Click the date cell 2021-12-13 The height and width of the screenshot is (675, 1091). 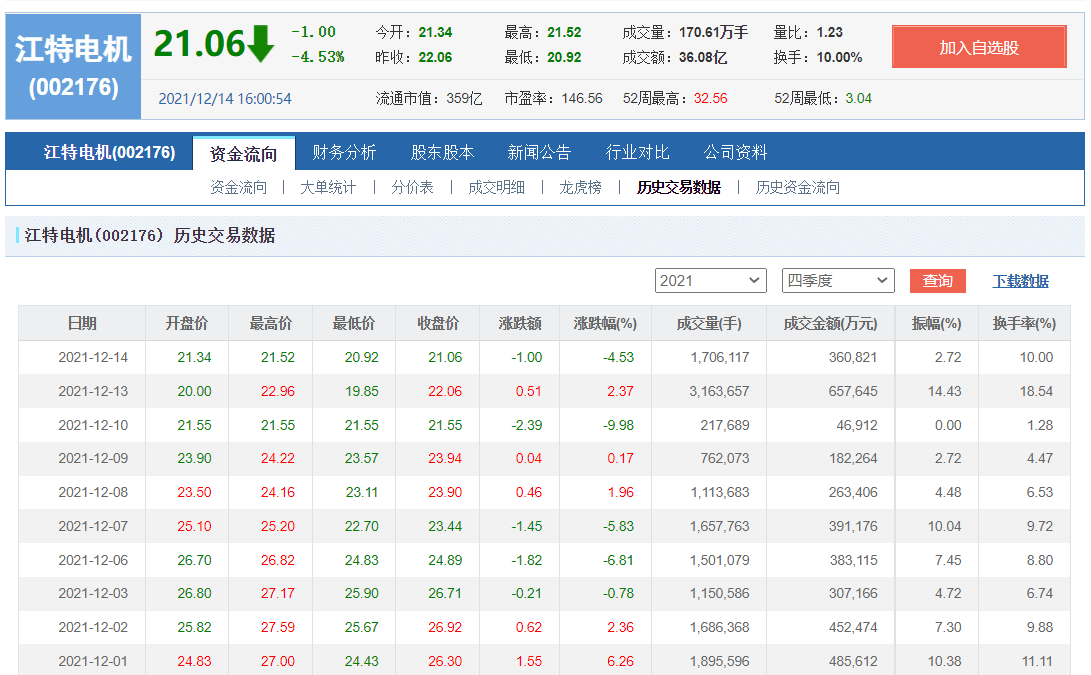click(x=93, y=391)
